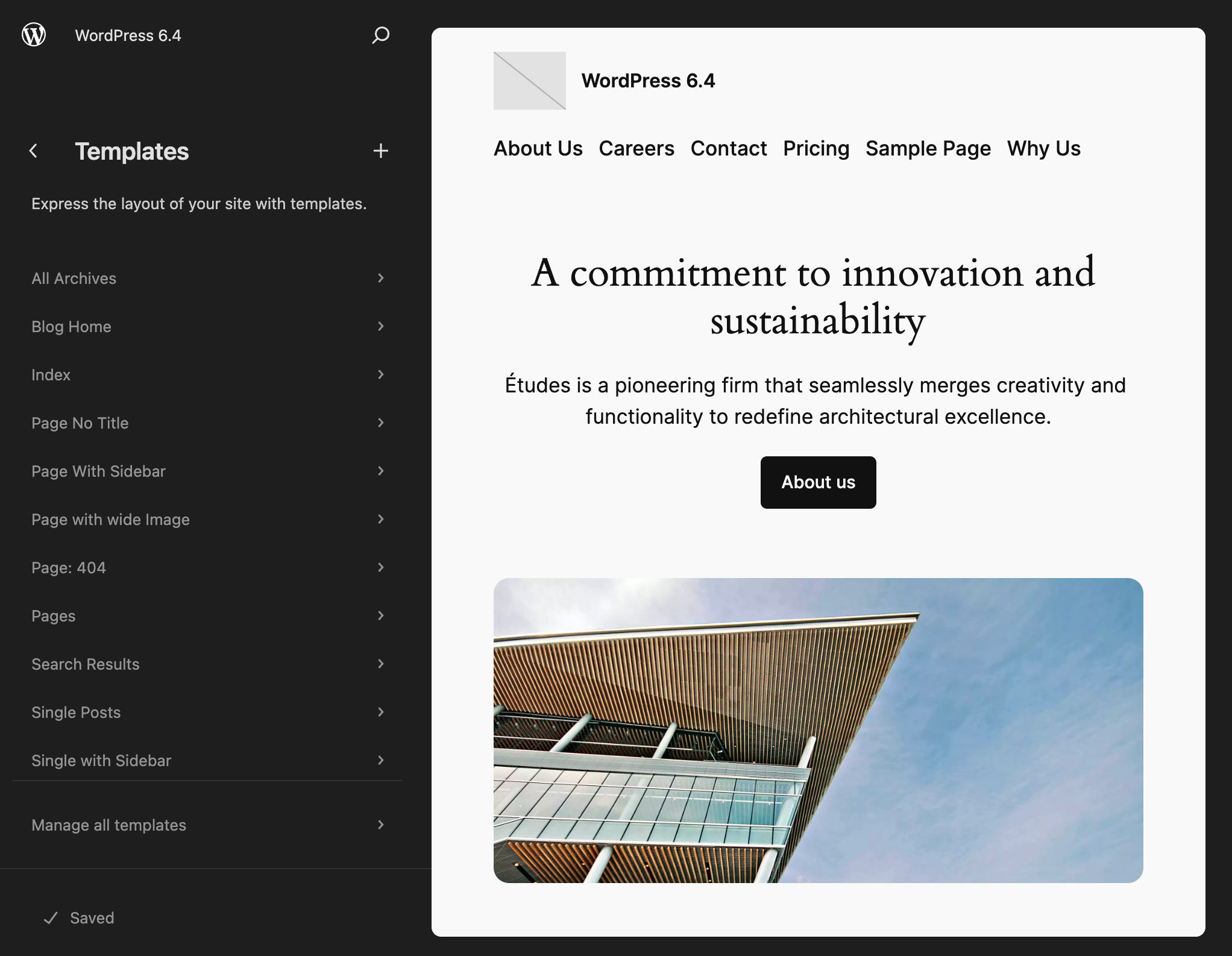Click the Index template label
The width and height of the screenshot is (1232, 956).
click(x=51, y=374)
